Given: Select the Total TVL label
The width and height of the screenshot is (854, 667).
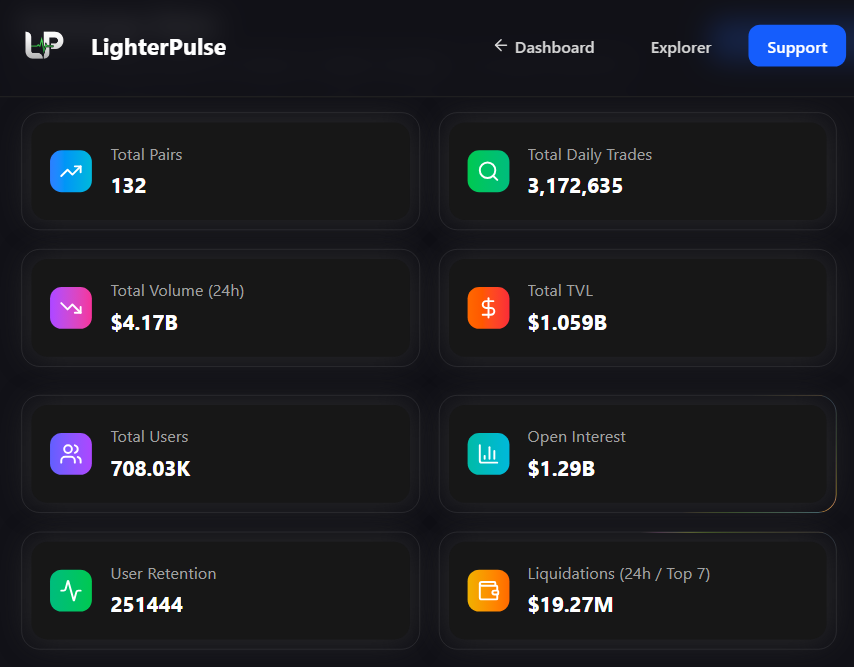Looking at the screenshot, I should pos(560,291).
